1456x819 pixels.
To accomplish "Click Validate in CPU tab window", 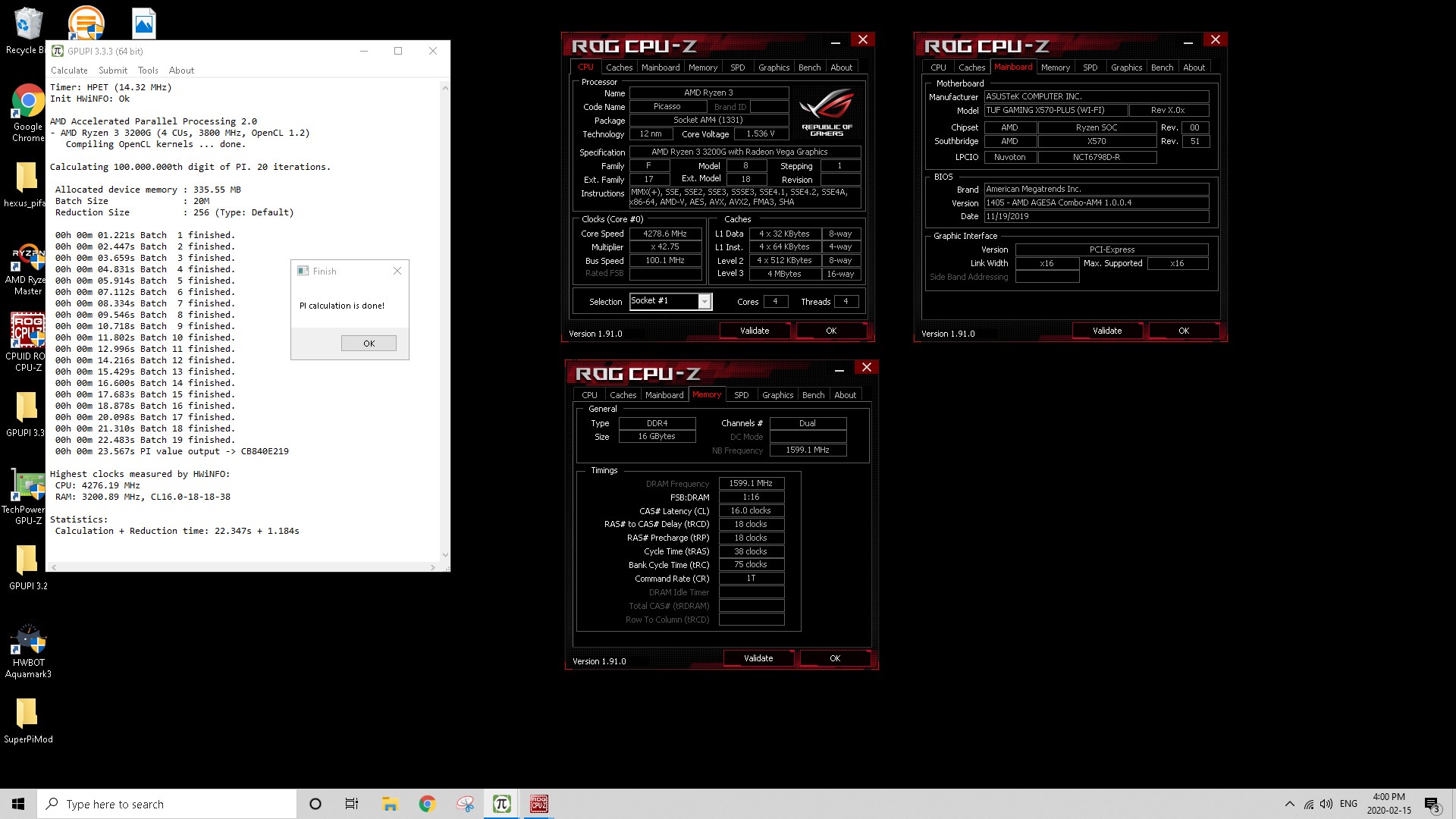I will pyautogui.click(x=755, y=331).
